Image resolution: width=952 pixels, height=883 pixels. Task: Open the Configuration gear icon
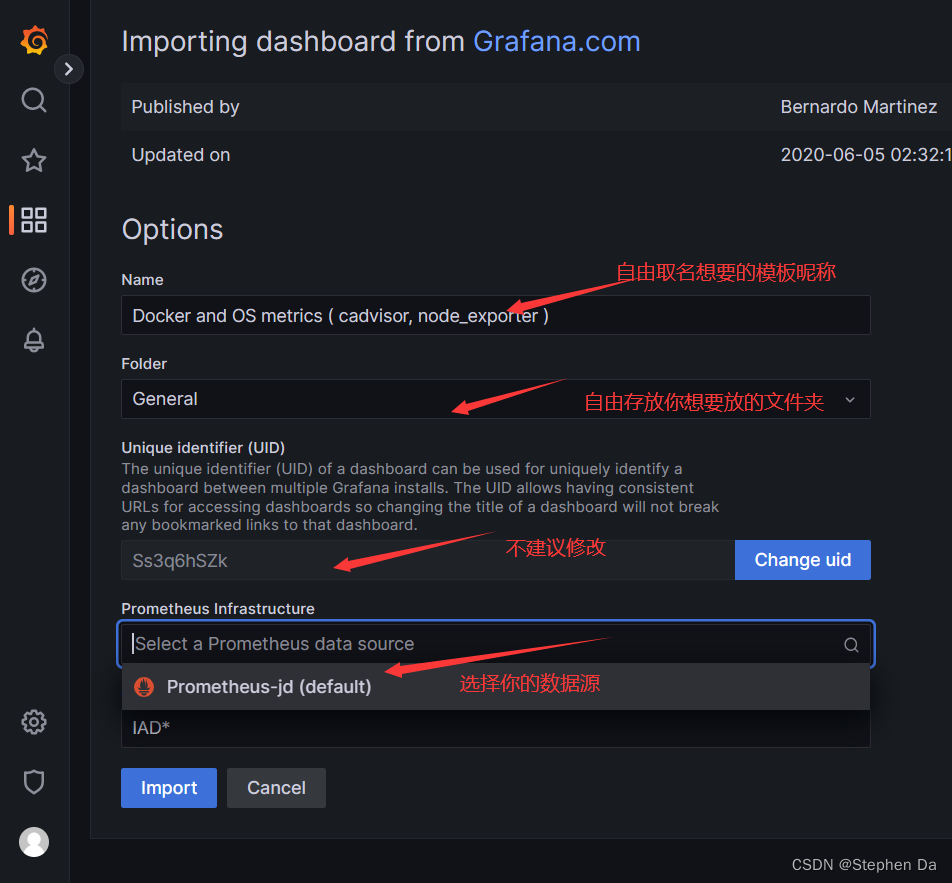(34, 722)
